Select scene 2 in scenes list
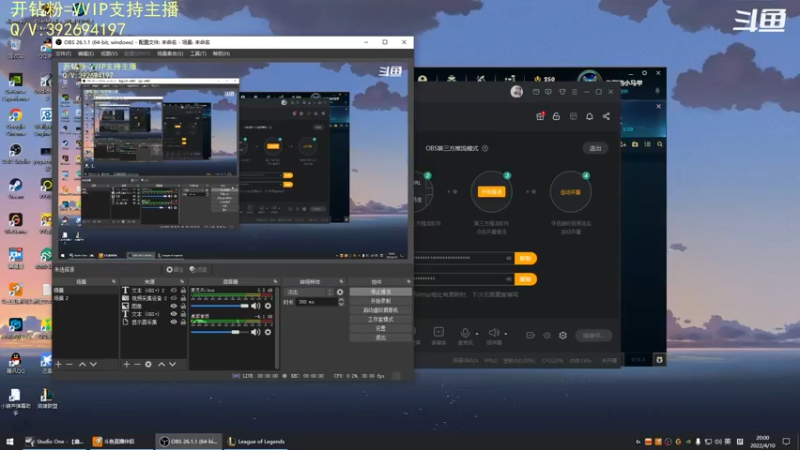 85,298
